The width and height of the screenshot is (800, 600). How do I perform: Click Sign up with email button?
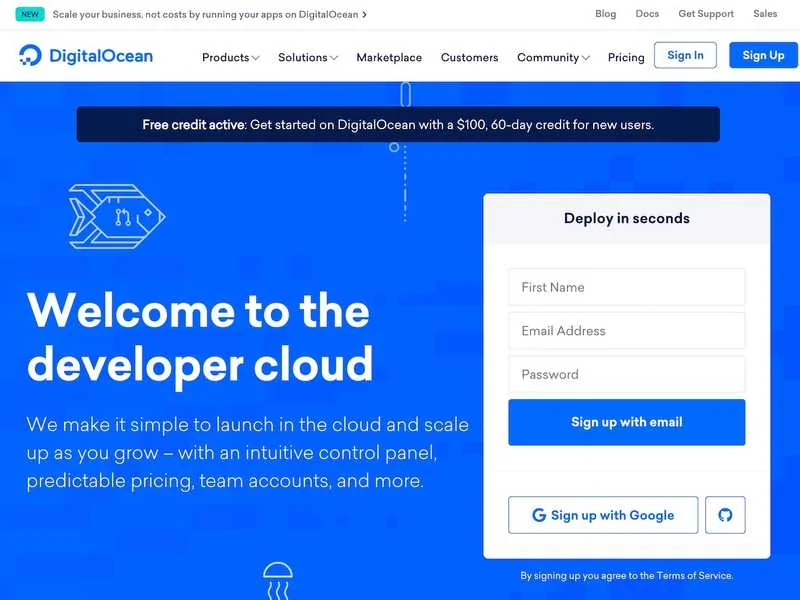(x=626, y=422)
